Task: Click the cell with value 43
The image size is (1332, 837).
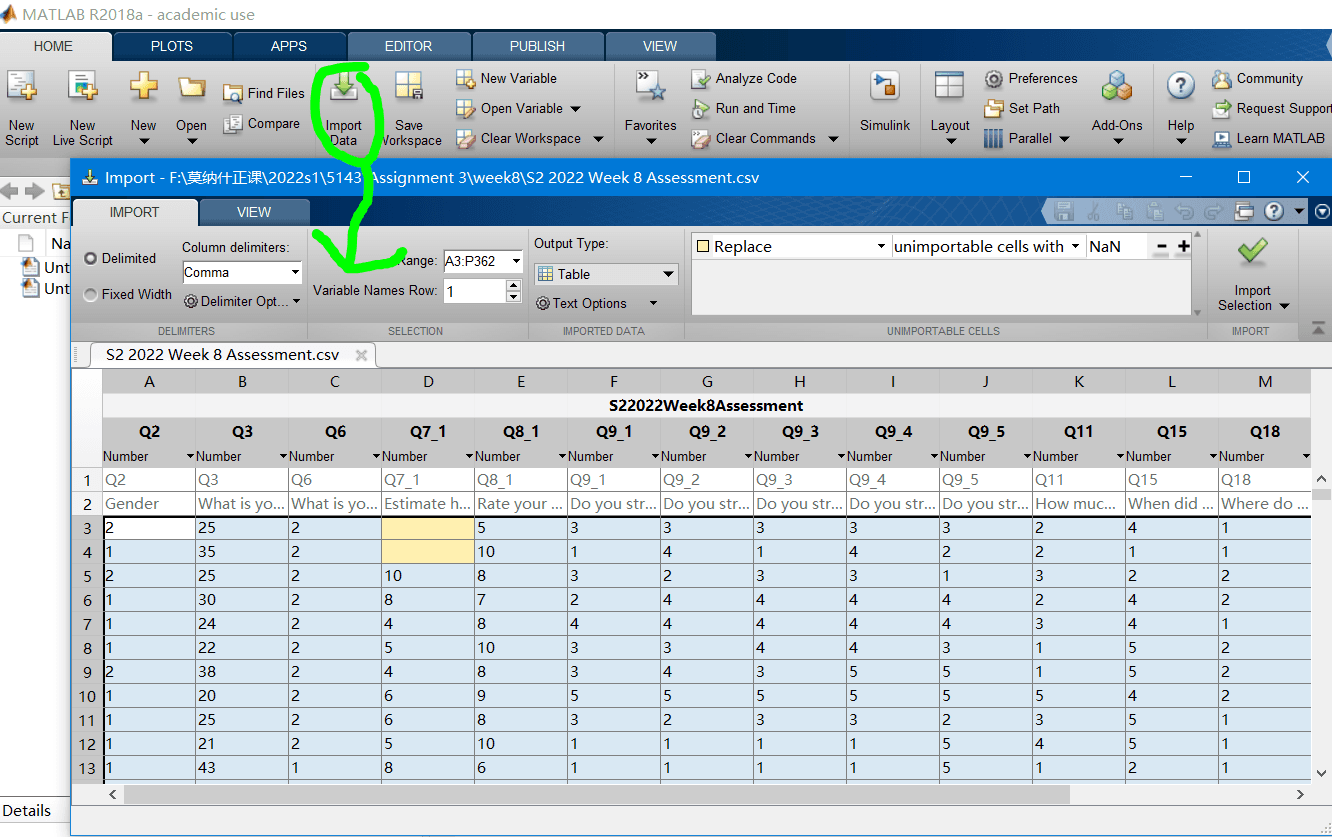Action: point(242,768)
